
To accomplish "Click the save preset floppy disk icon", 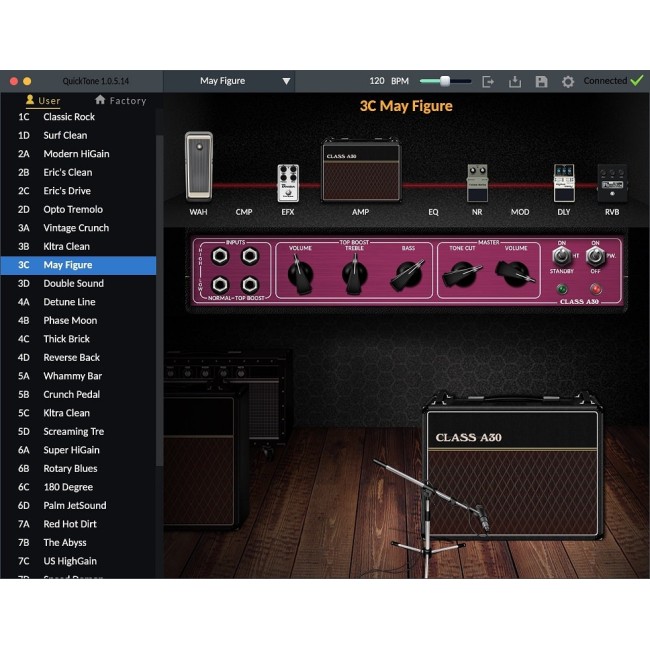I will (x=542, y=81).
